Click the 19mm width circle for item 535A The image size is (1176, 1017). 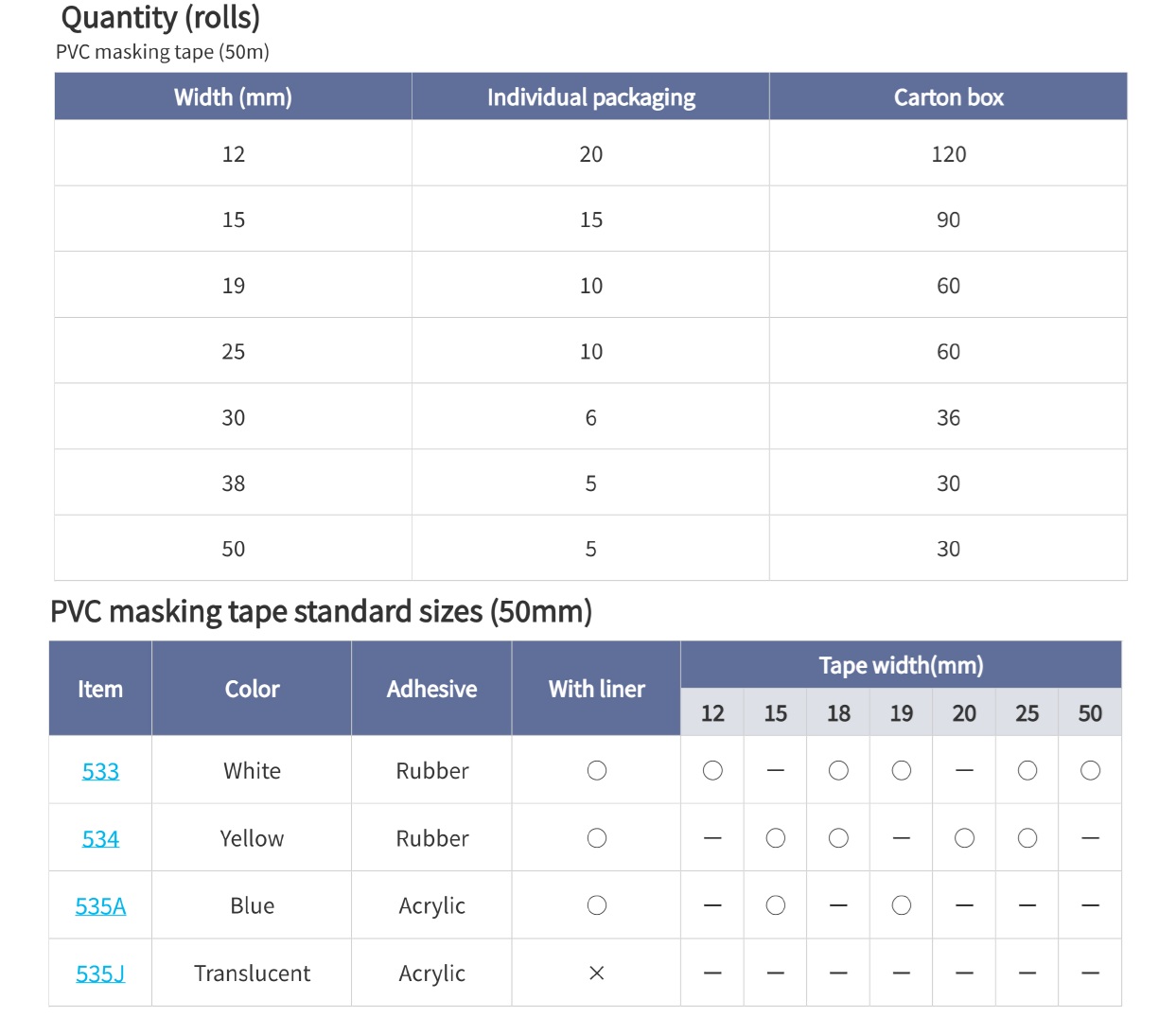point(901,906)
